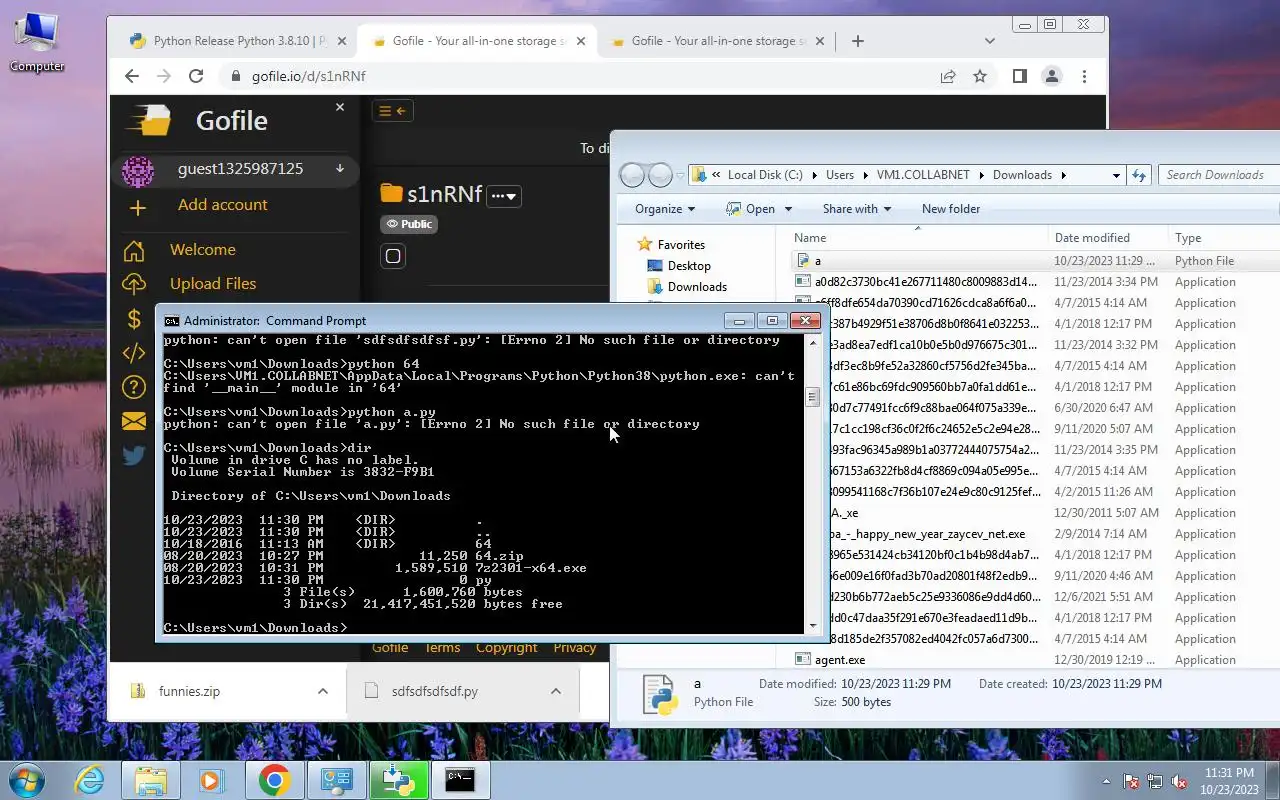Screen dimensions: 1280x800
Task: Click the Public visibility badge
Action: point(409,224)
